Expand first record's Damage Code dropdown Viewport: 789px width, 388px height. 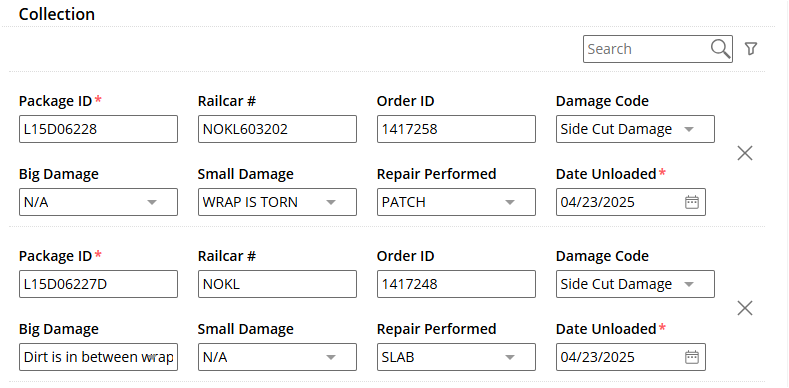635,129
